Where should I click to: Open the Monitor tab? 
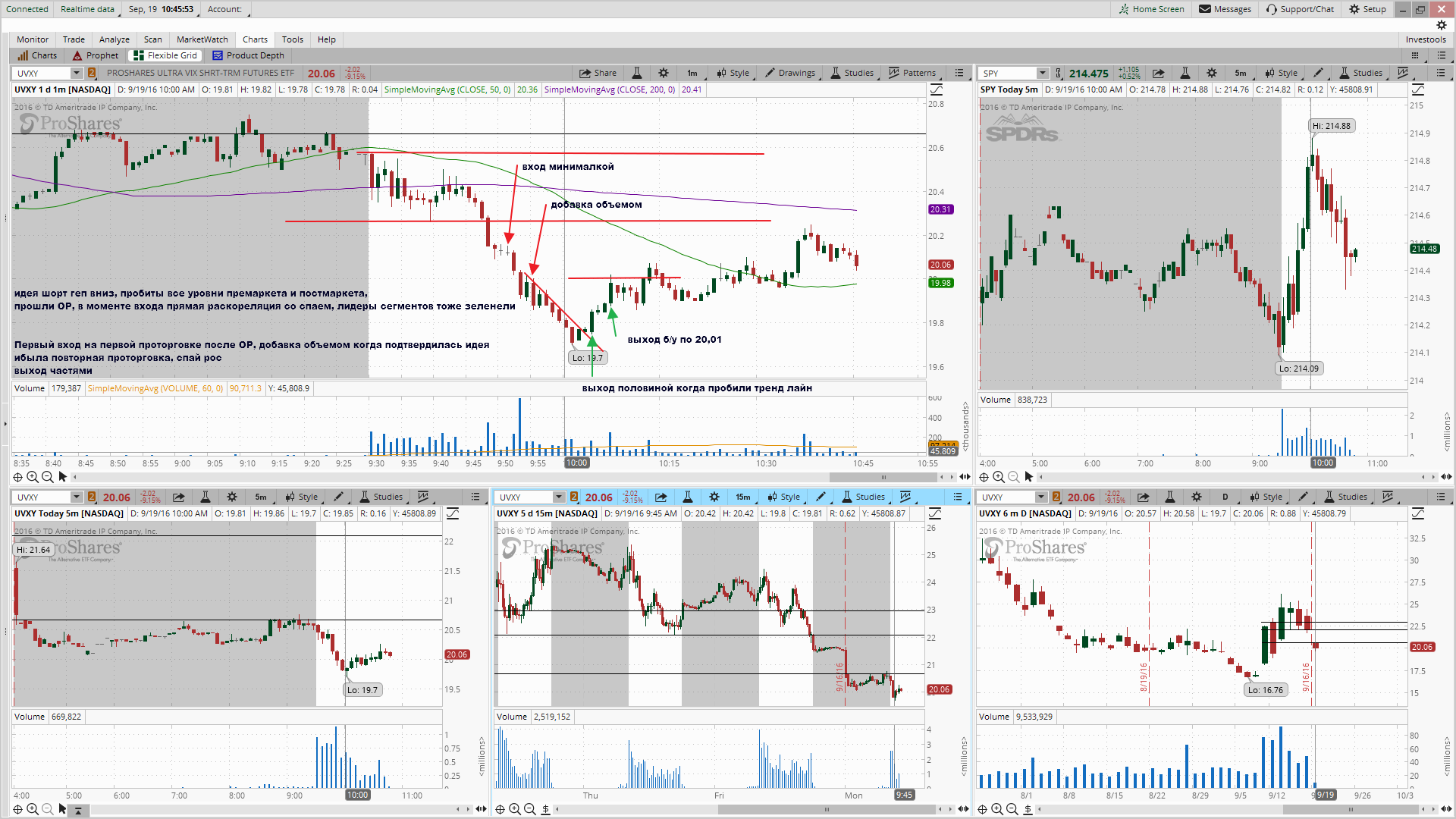33,39
